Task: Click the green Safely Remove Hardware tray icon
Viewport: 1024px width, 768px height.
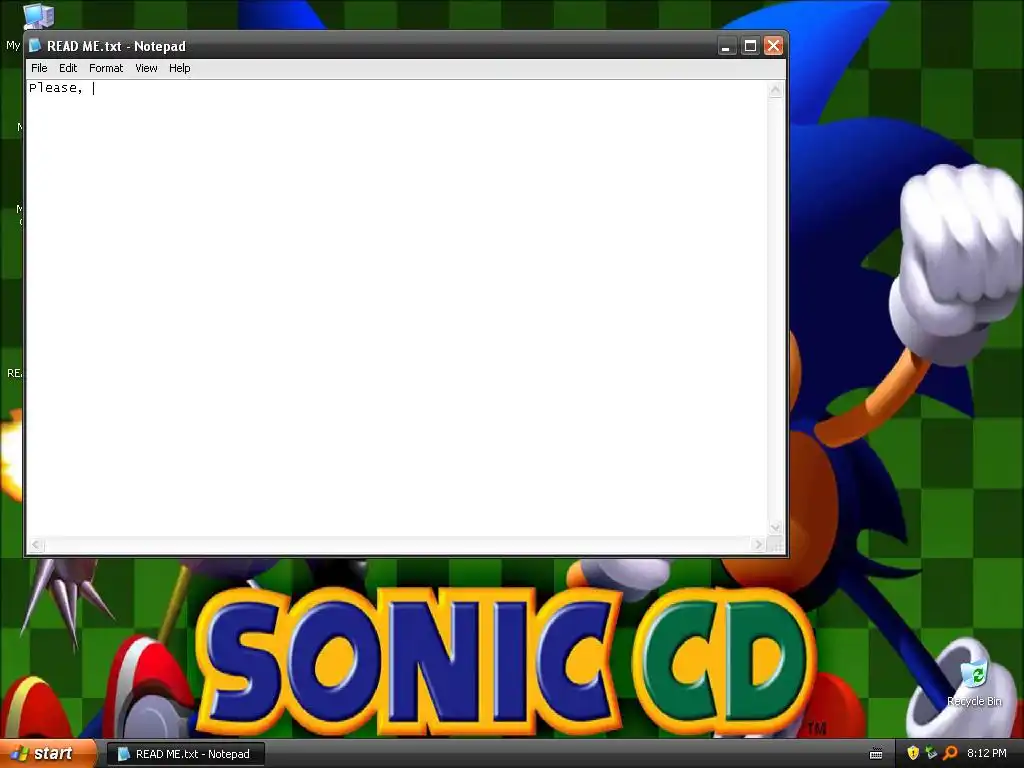Action: (931, 754)
